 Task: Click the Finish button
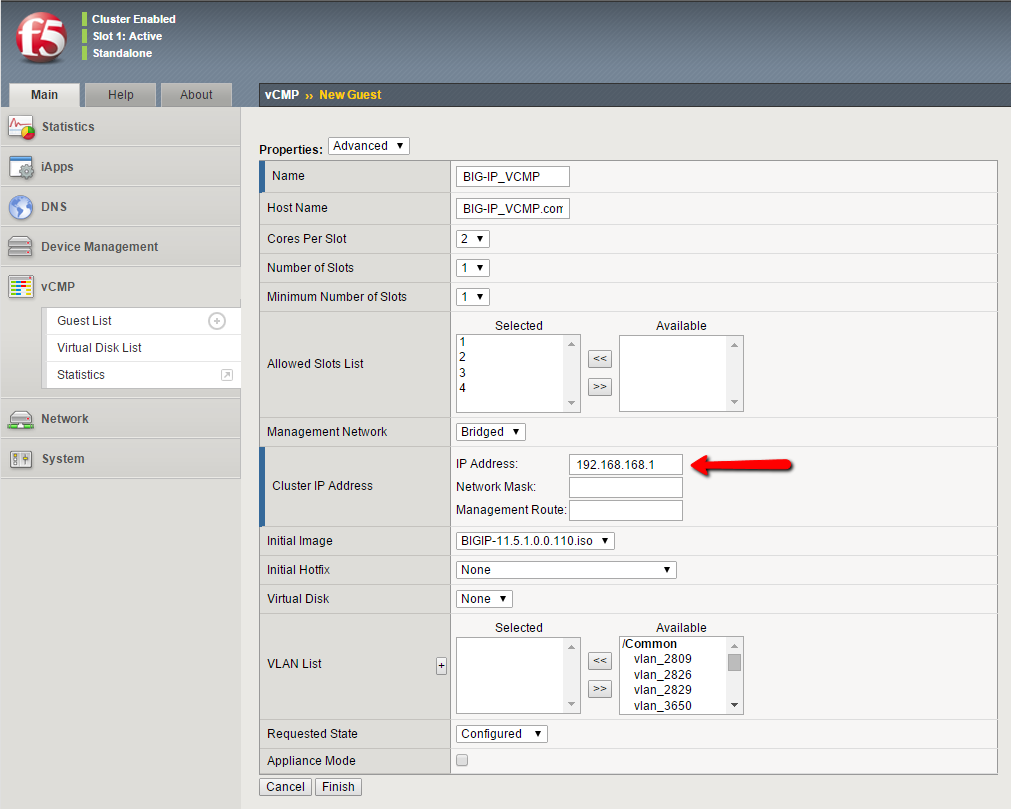pyautogui.click(x=338, y=787)
